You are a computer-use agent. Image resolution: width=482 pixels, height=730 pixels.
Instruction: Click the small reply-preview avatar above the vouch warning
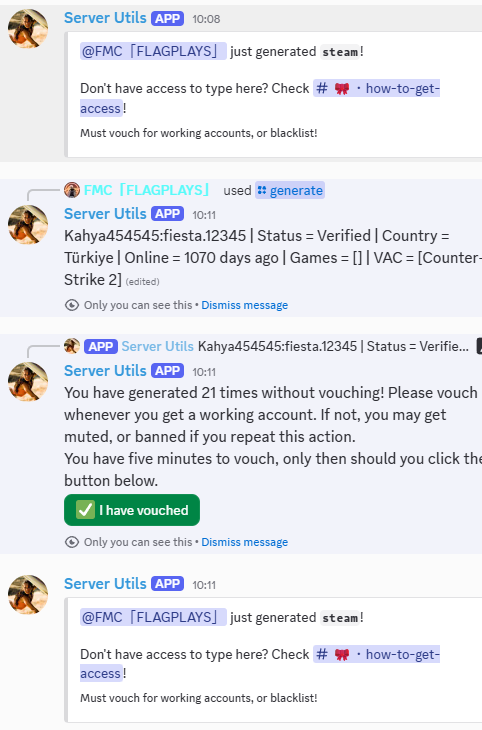(x=72, y=346)
